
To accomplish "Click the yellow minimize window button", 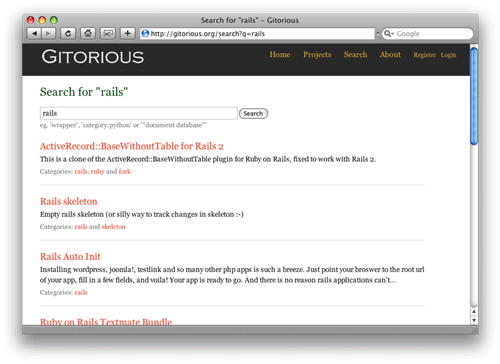I will tap(42, 20).
